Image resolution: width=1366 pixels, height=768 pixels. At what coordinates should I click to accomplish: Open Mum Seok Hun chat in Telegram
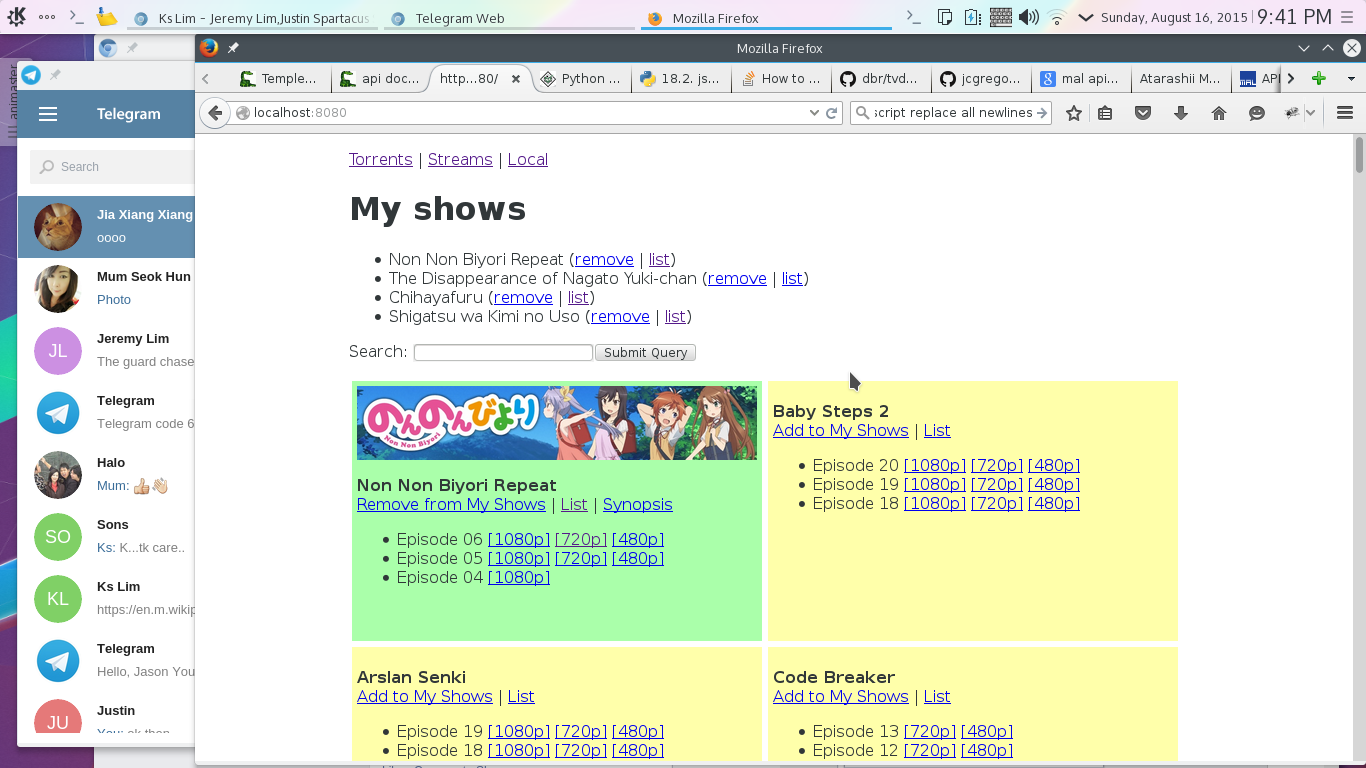pyautogui.click(x=106, y=289)
